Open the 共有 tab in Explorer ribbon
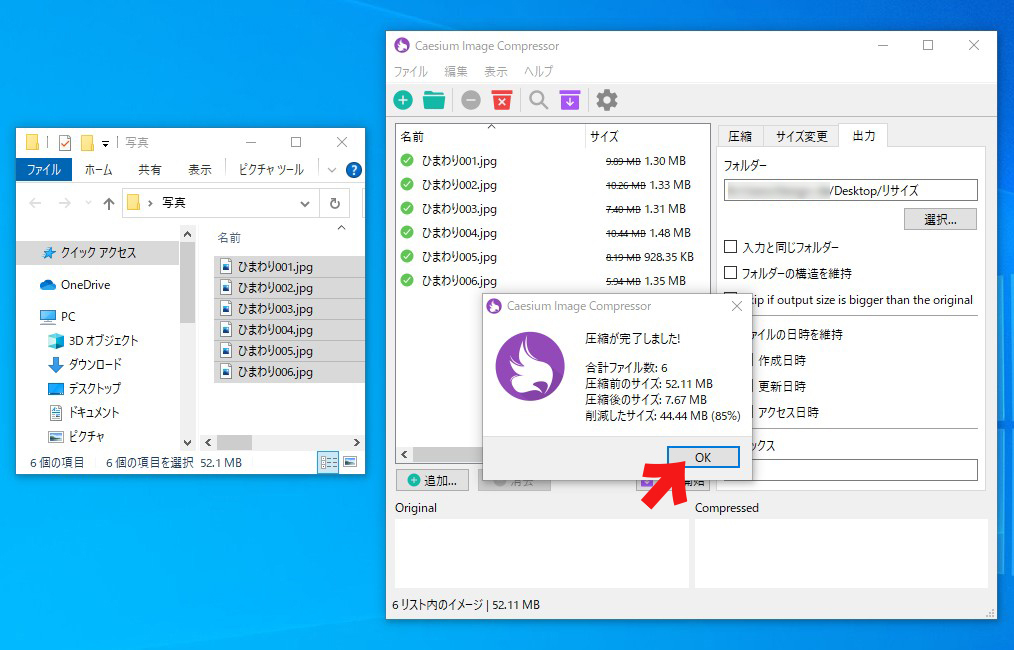The width and height of the screenshot is (1014, 650). click(149, 169)
